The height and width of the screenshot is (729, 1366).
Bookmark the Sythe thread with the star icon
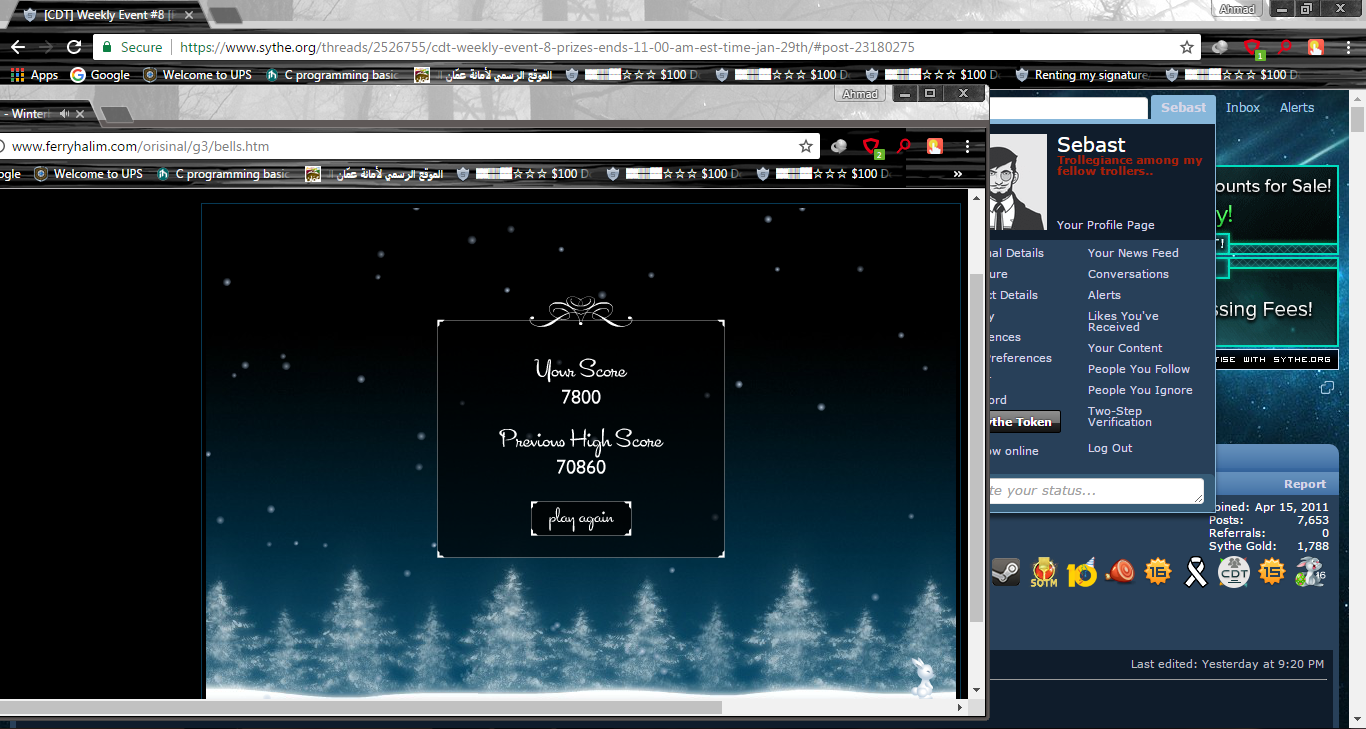(x=1187, y=47)
